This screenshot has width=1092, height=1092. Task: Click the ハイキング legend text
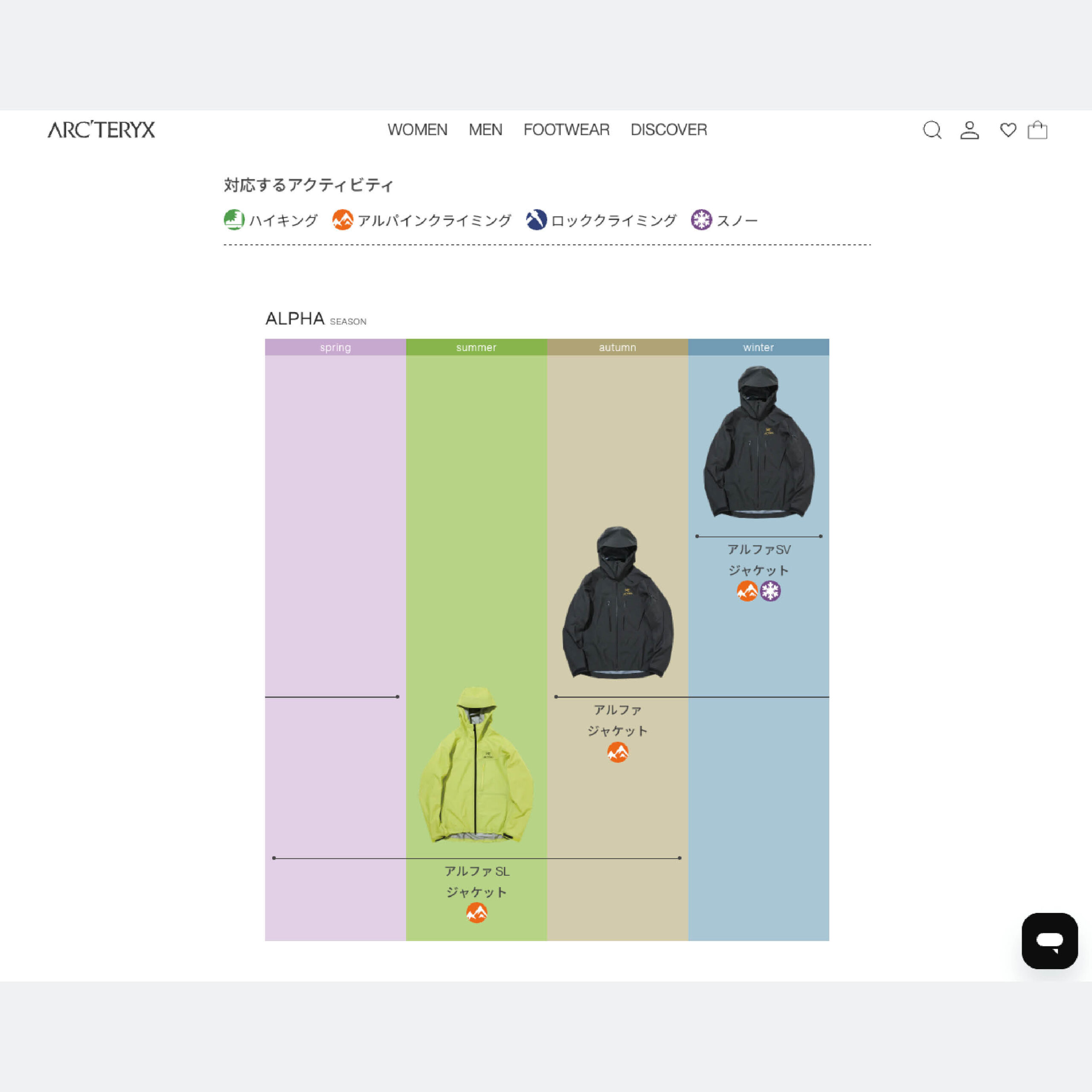284,221
